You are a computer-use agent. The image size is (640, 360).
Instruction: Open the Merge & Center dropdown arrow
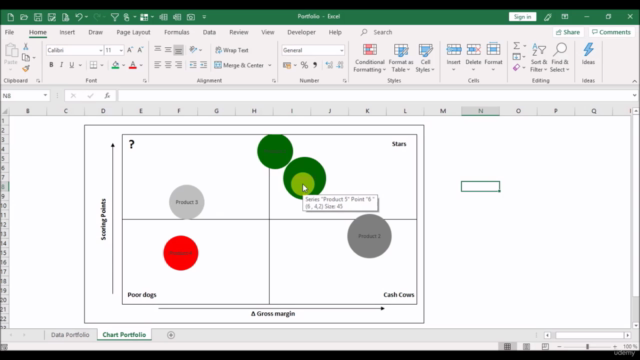tap(270, 65)
